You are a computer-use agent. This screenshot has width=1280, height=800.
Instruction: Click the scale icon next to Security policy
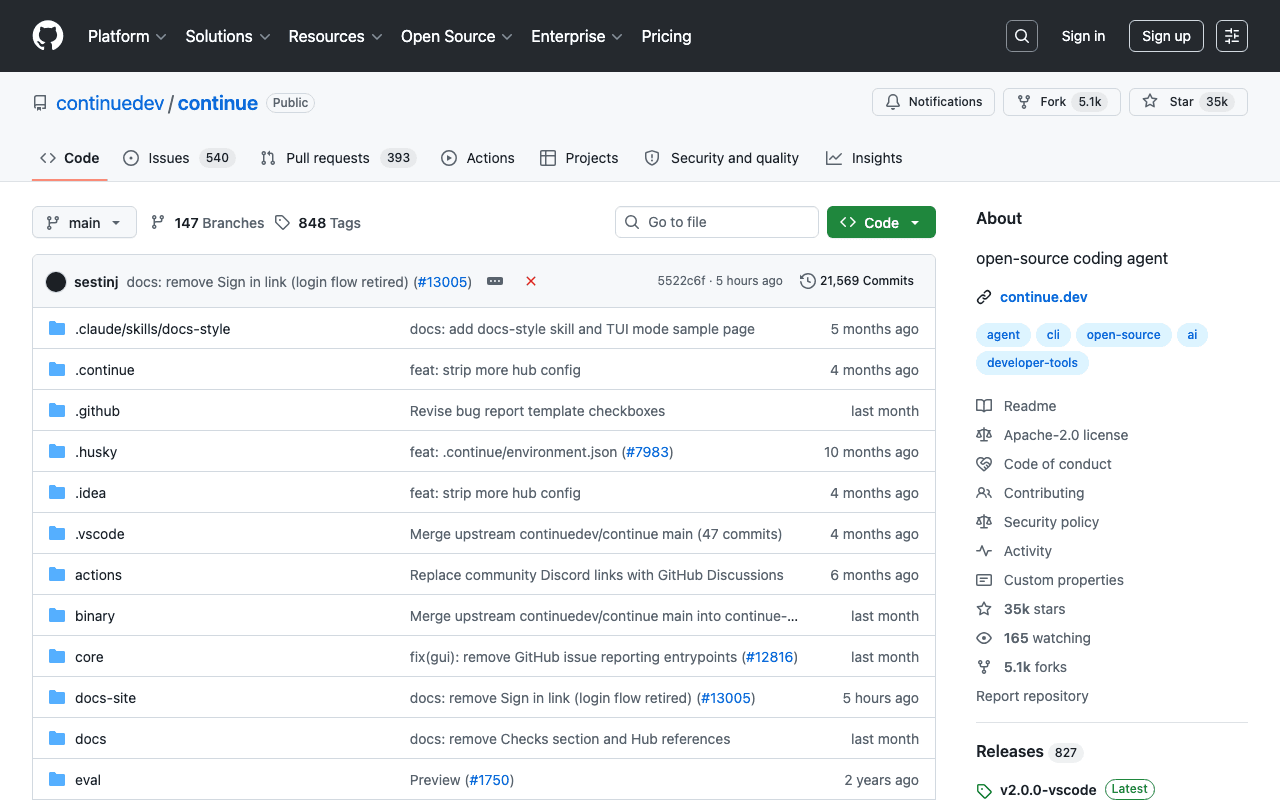984,522
